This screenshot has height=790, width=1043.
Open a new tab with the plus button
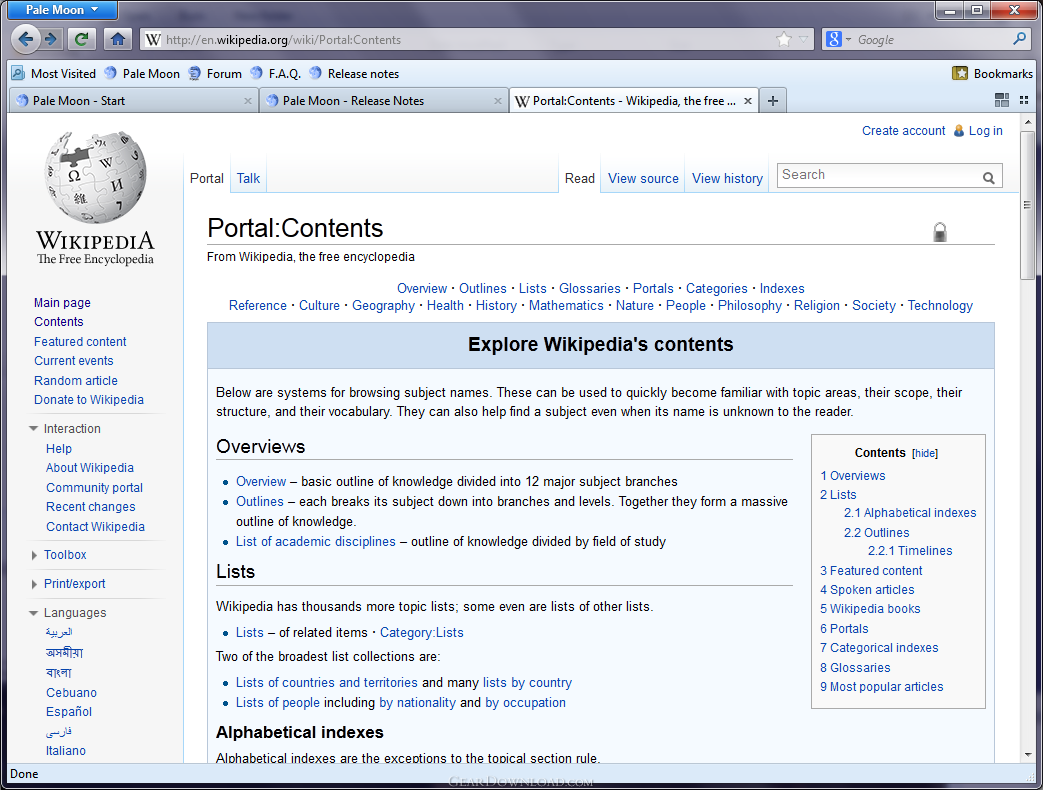[x=772, y=100]
